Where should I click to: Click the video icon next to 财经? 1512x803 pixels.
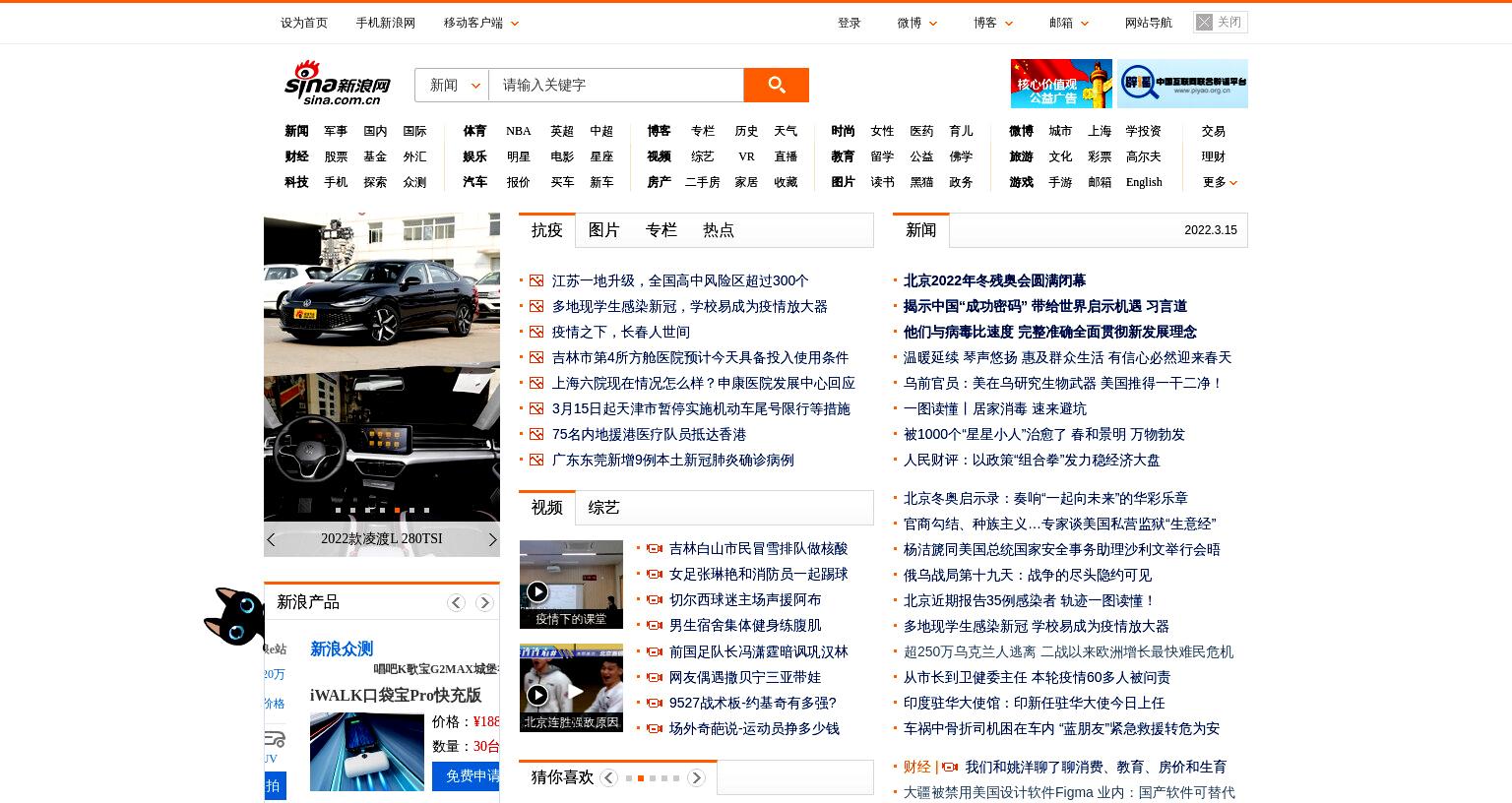click(950, 767)
